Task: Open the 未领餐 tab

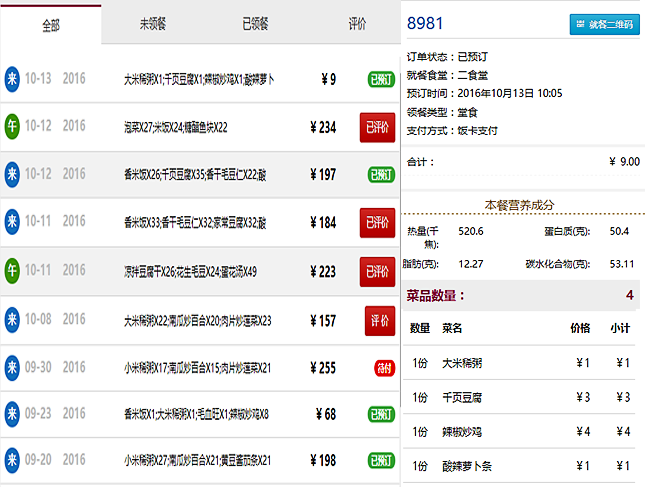Action: [x=152, y=25]
